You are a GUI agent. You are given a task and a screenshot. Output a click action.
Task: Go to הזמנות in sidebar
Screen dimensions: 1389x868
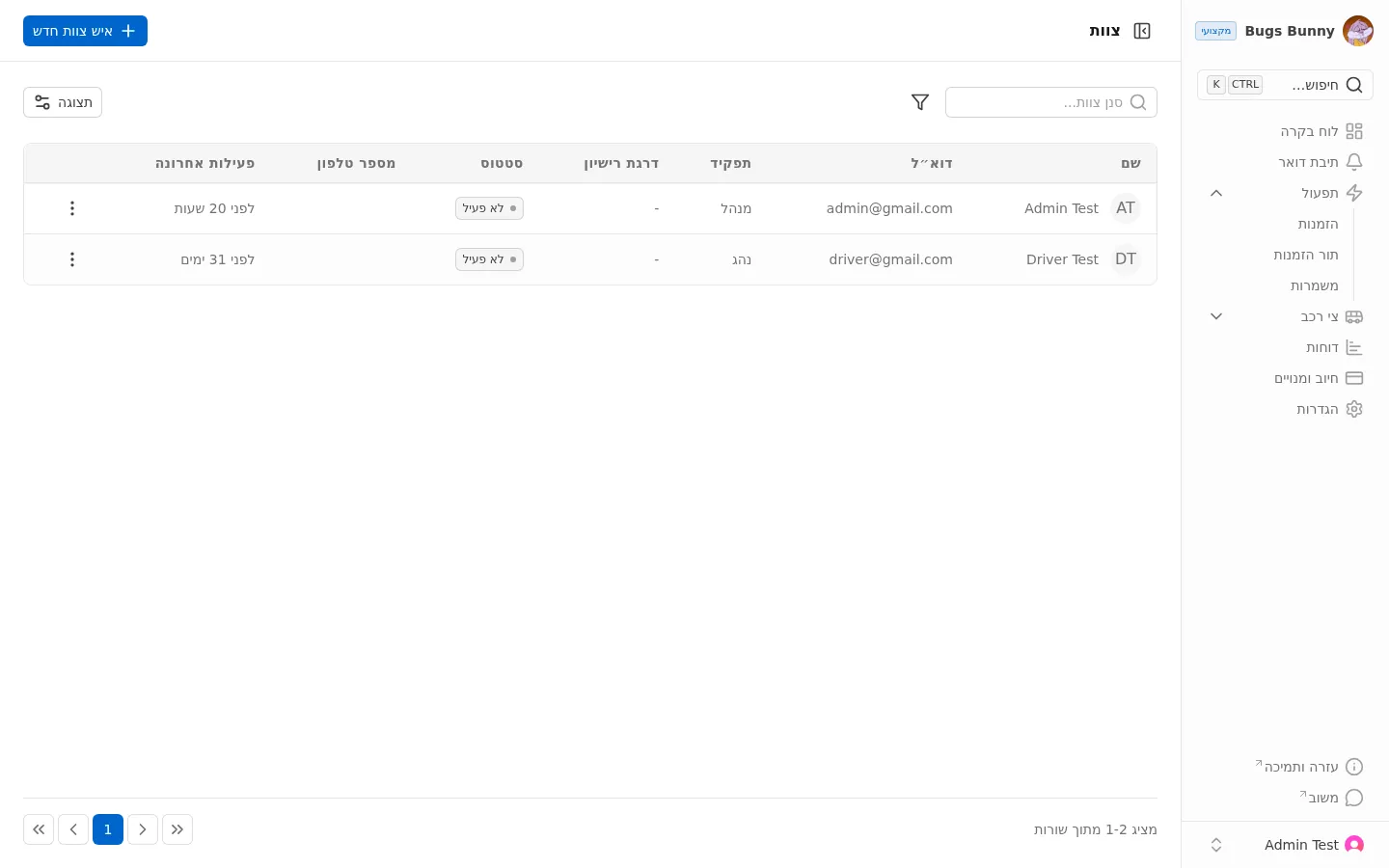coord(1318,224)
